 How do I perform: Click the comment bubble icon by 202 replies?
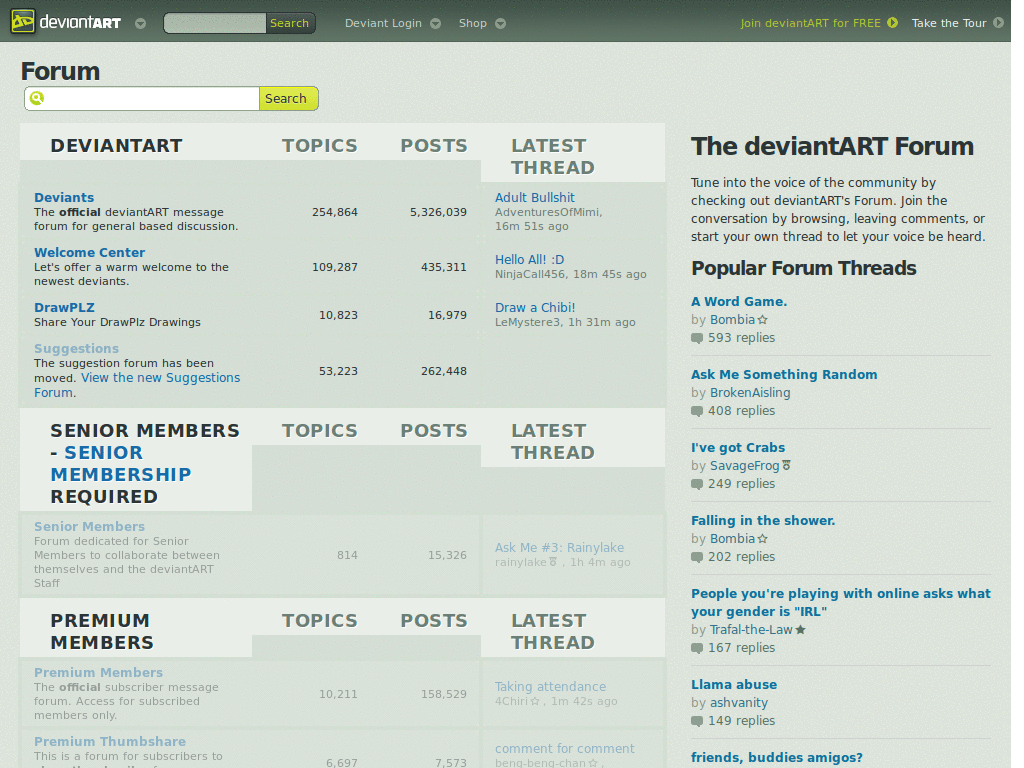pos(697,558)
